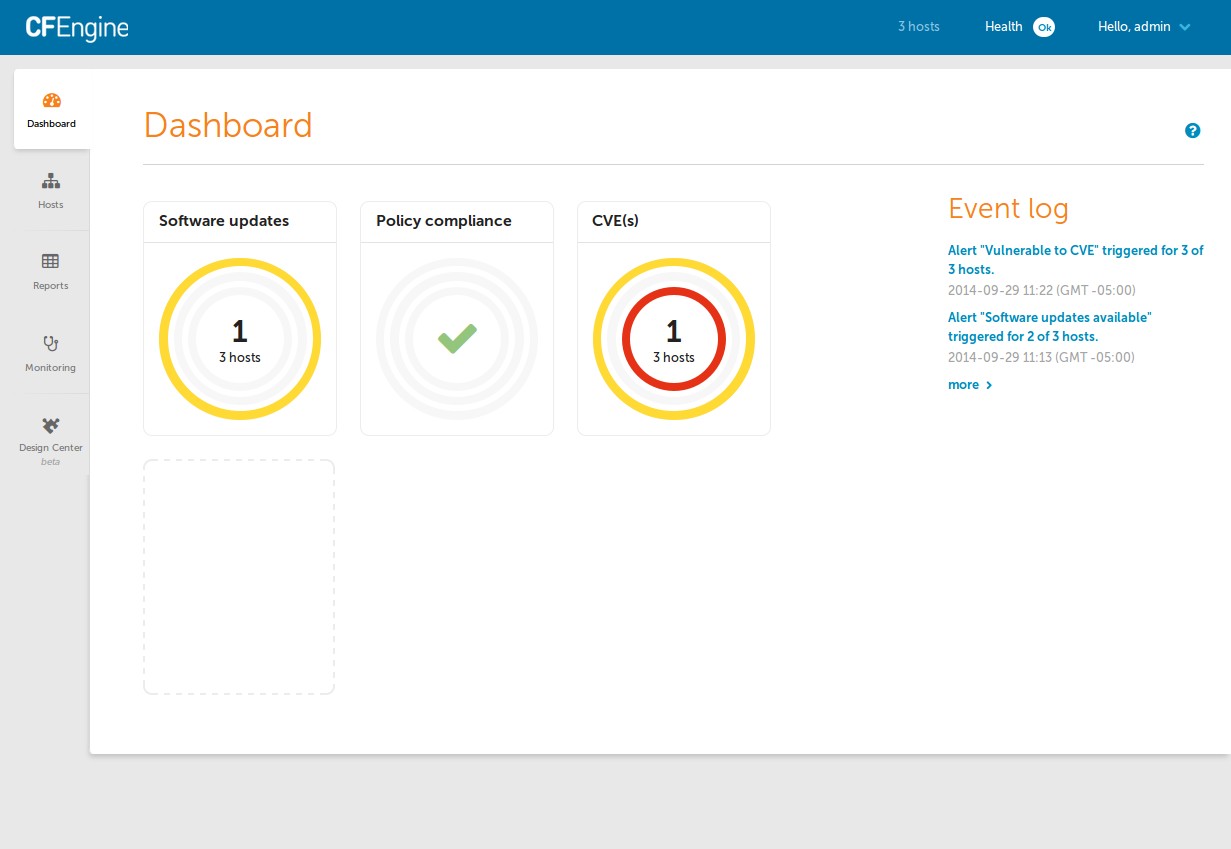Open the Reports sidebar icon

point(50,270)
